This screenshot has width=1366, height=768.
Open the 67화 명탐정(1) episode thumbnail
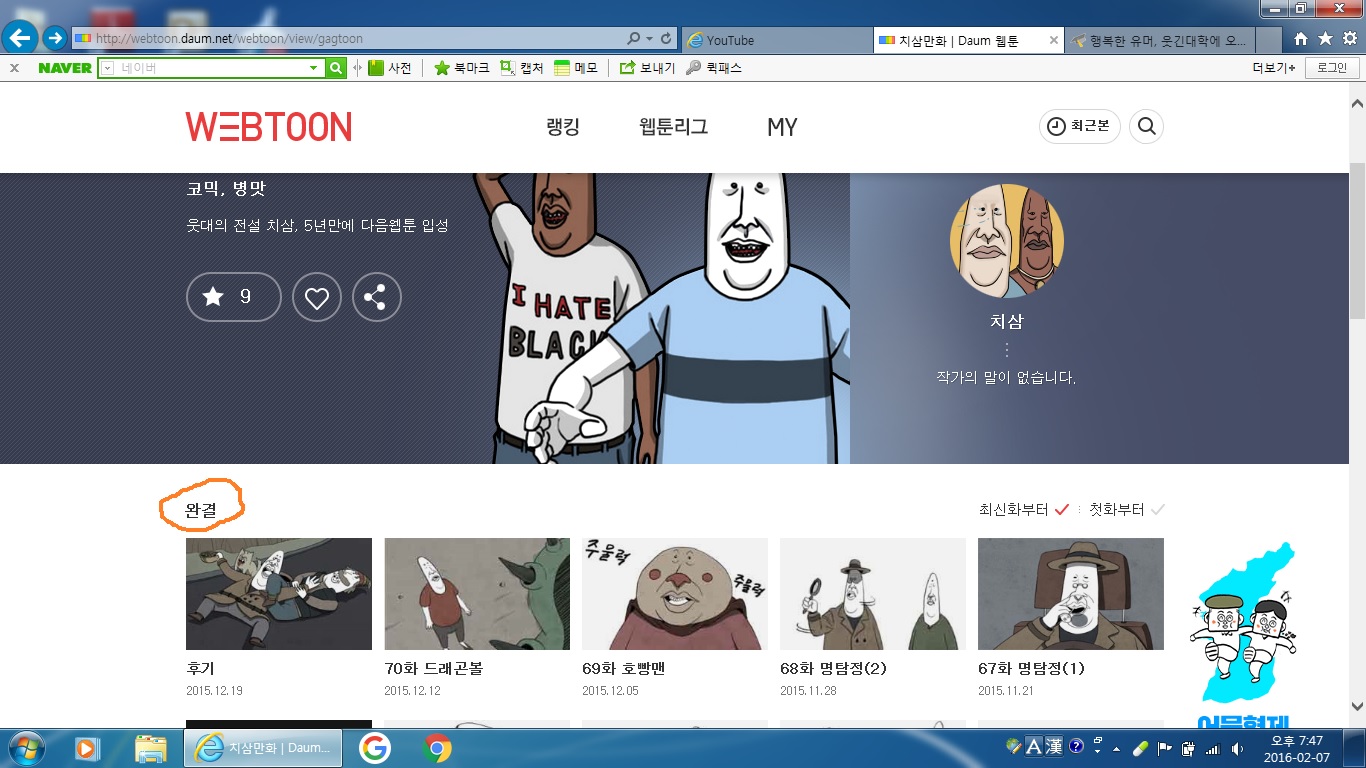(1071, 594)
